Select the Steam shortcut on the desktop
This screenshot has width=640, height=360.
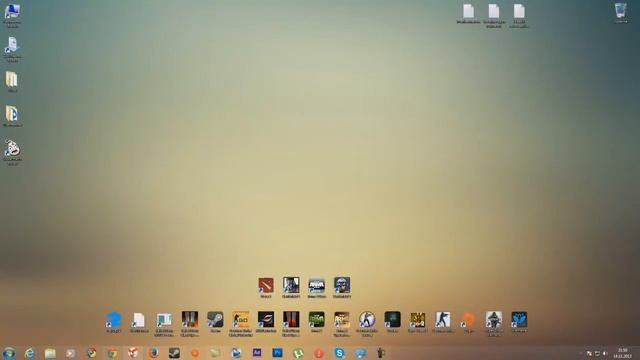coord(215,320)
